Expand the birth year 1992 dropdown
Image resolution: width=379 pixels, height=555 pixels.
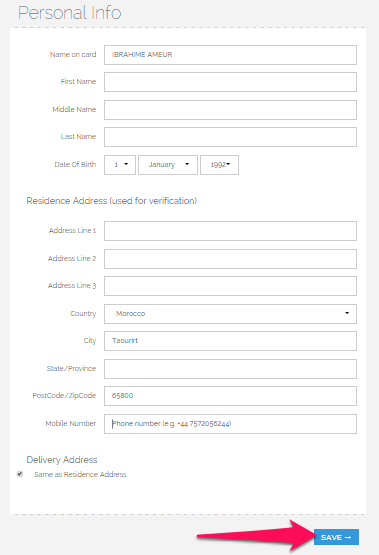(x=219, y=165)
